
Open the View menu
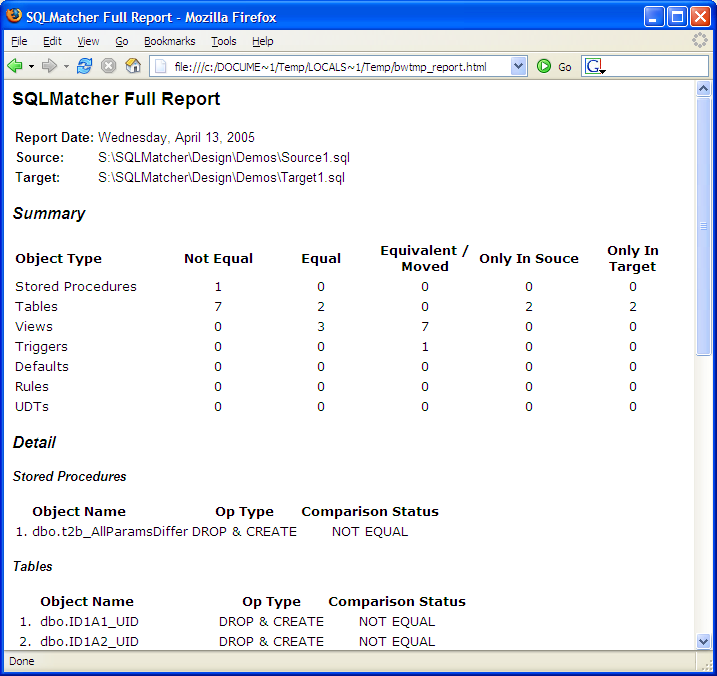(88, 41)
